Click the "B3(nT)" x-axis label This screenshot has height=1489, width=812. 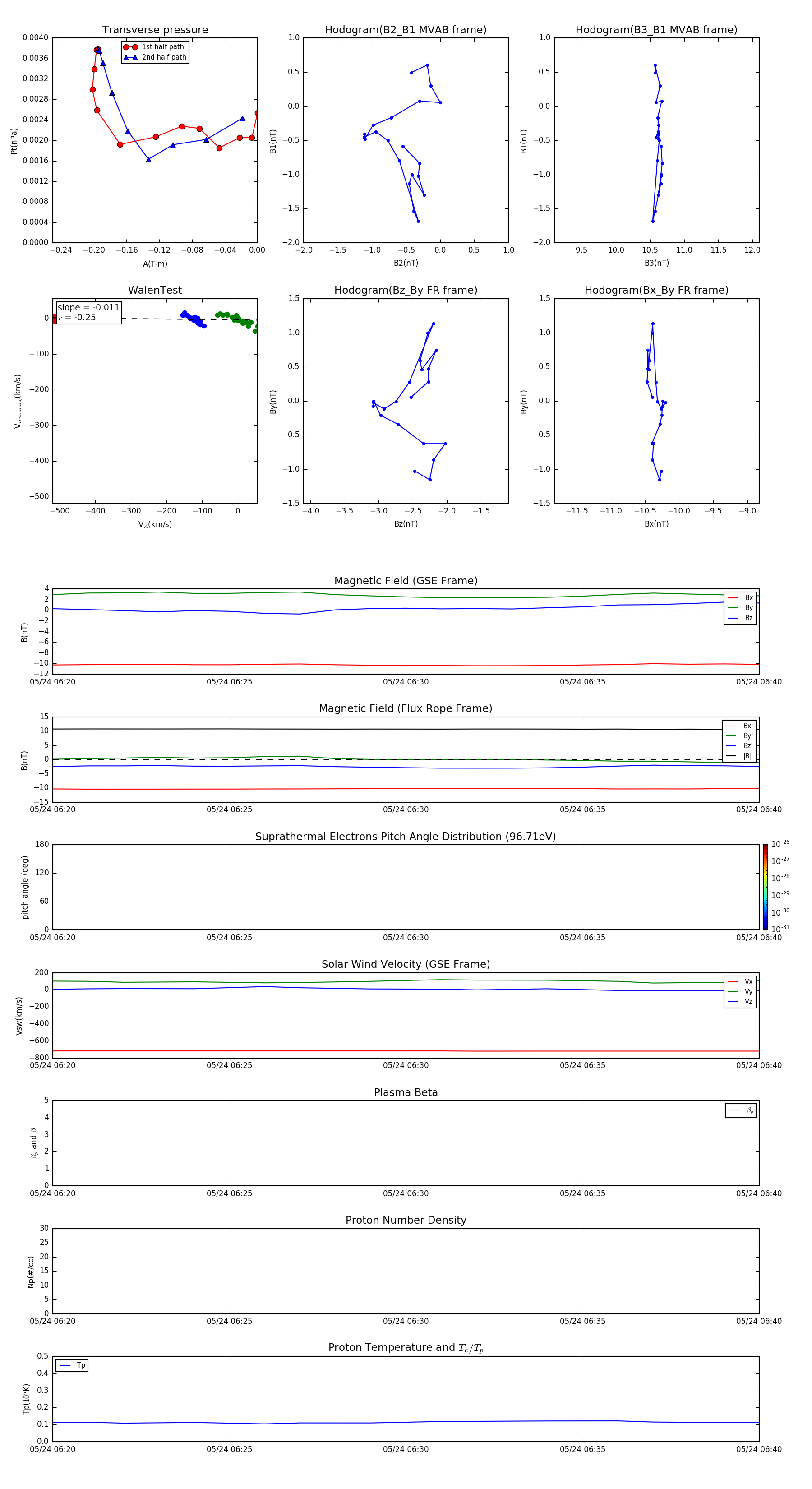[656, 263]
